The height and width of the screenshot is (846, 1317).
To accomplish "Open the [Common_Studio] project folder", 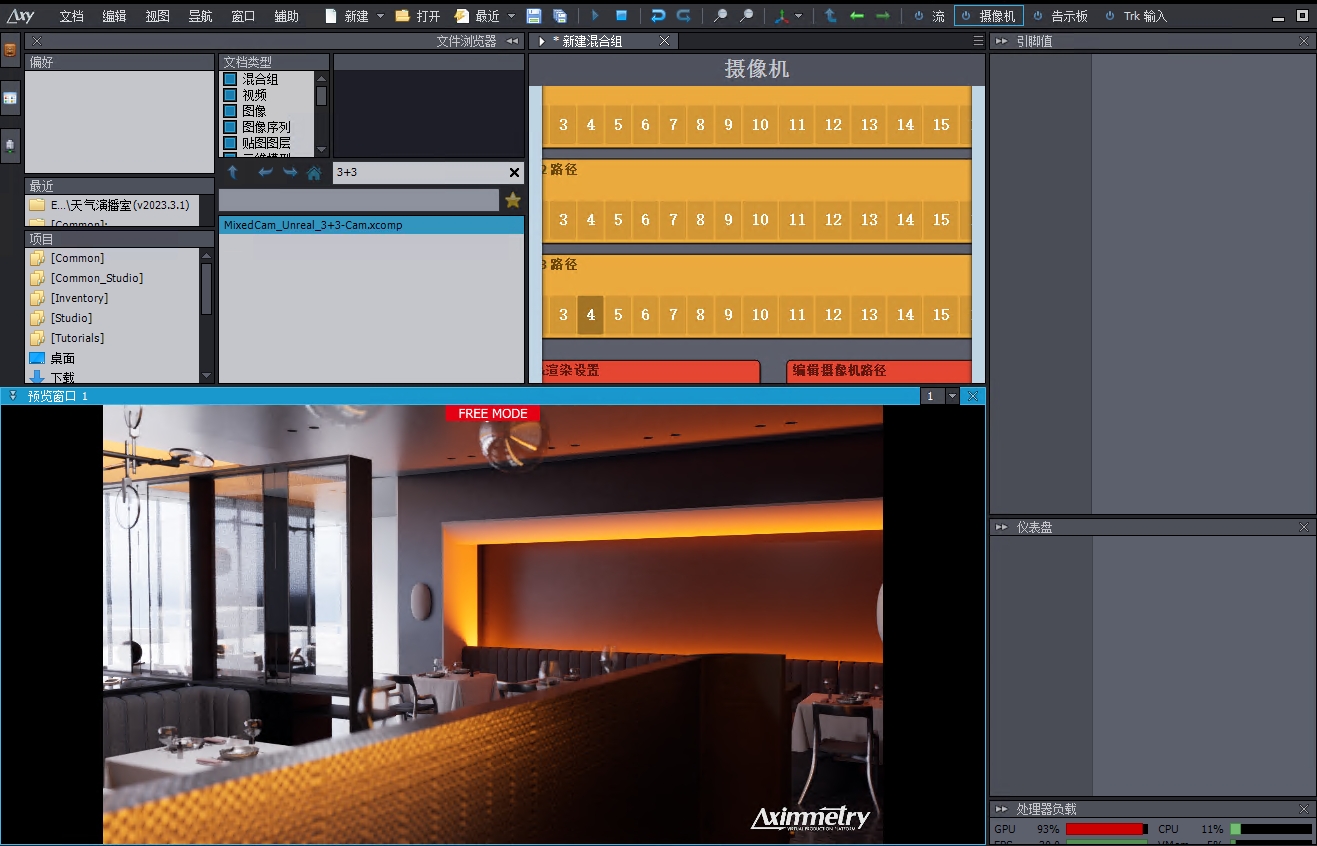I will [97, 278].
